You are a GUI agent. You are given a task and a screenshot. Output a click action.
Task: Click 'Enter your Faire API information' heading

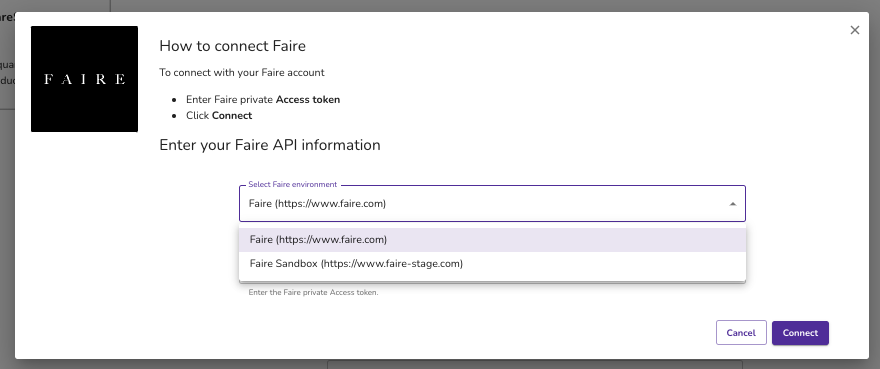click(x=270, y=145)
